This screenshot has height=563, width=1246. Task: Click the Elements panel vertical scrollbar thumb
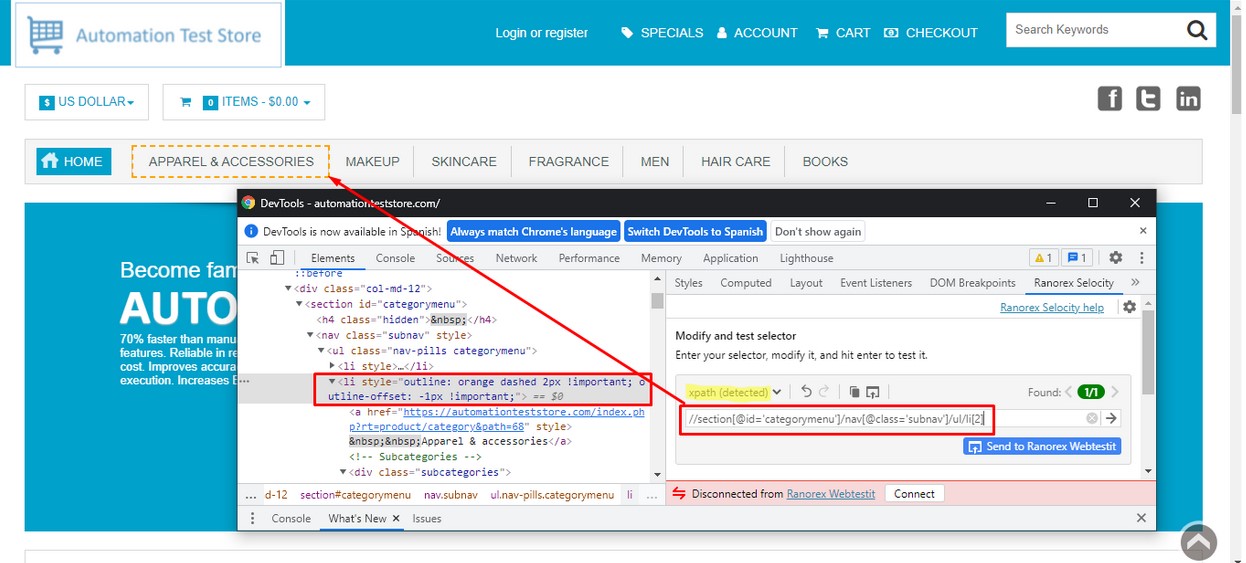[657, 301]
